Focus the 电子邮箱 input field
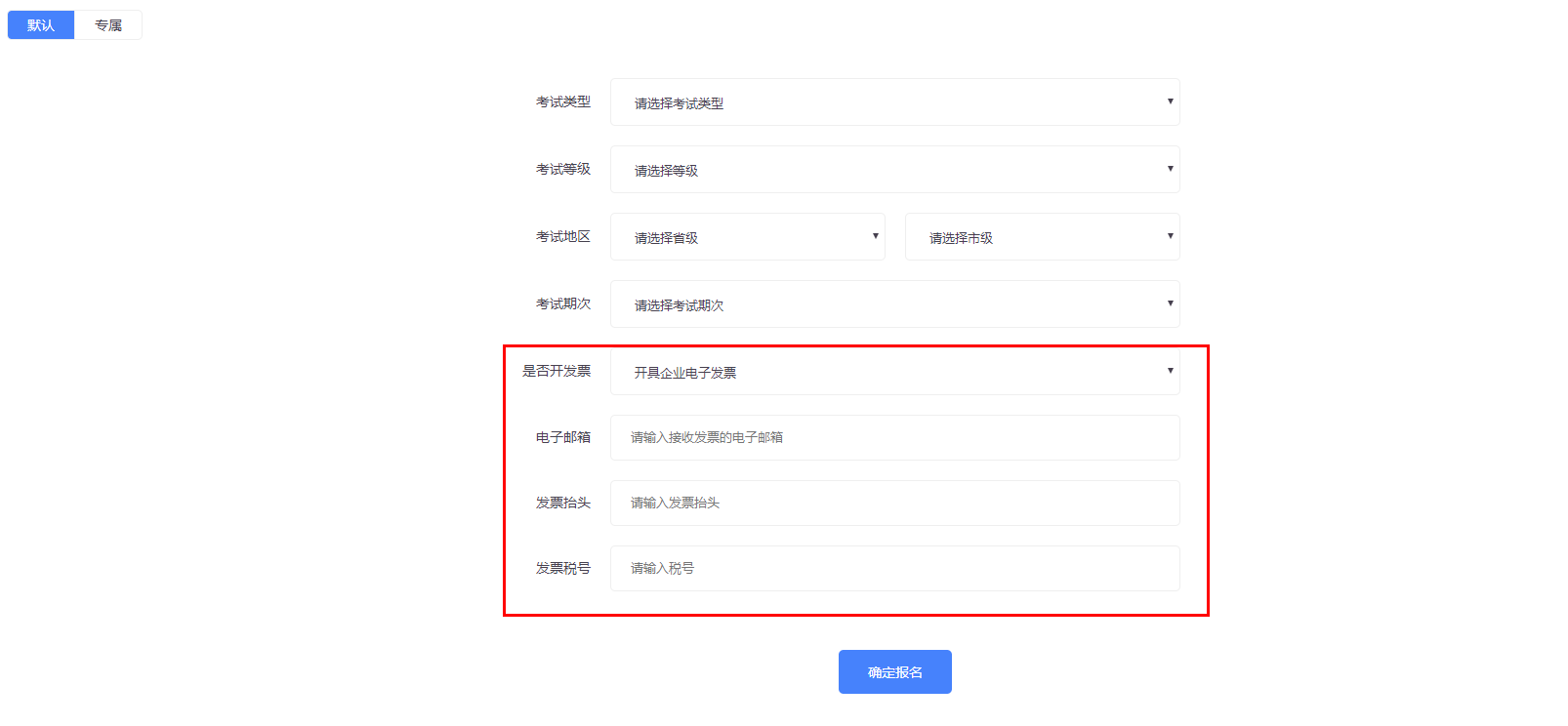Screen dimensions: 1568x726 (894, 437)
